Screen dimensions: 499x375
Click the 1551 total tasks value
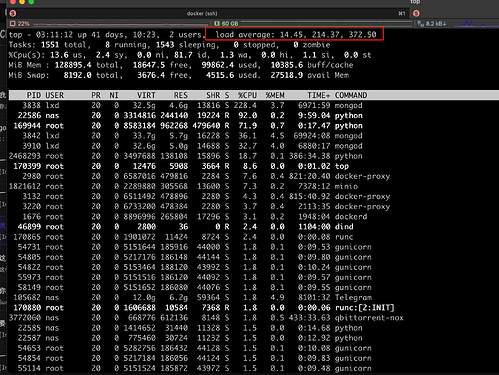[50, 45]
